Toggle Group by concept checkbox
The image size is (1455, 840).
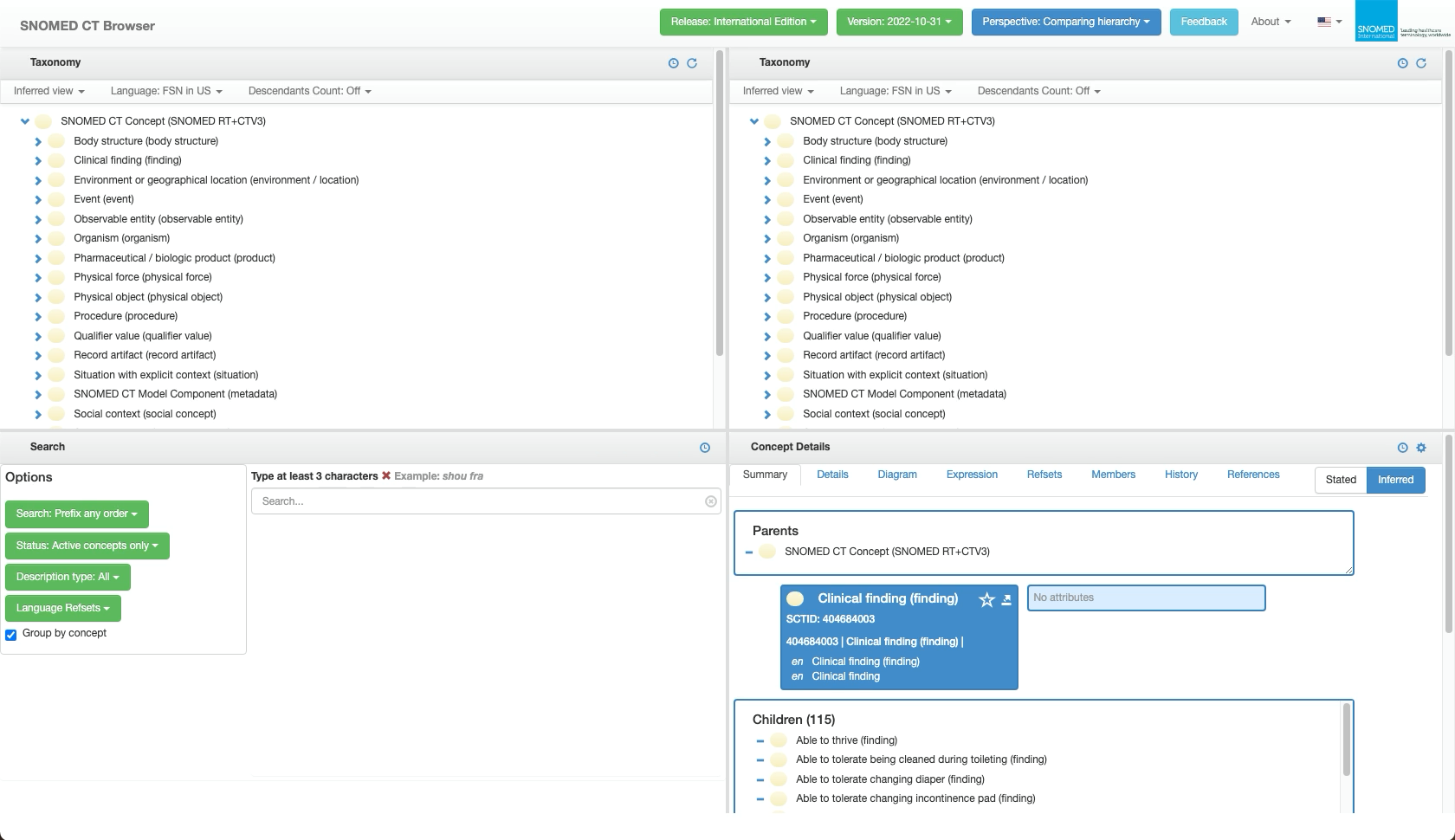click(x=11, y=635)
